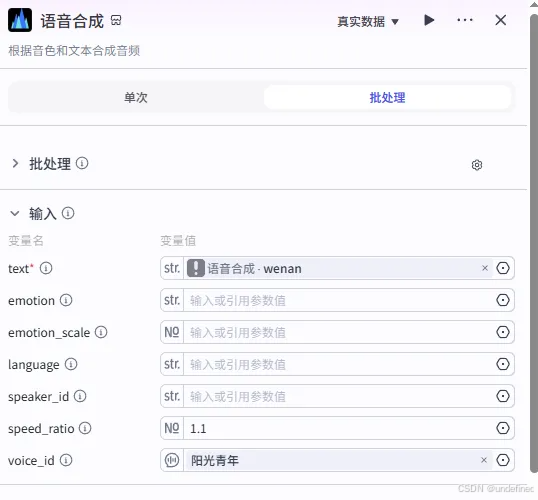Viewport: 538px width, 500px height.
Task: Click the 阳光青年 voice value
Action: click(x=215, y=460)
